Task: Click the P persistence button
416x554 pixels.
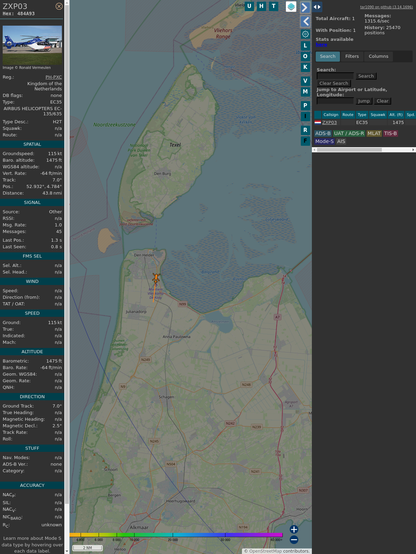Action: (305, 105)
